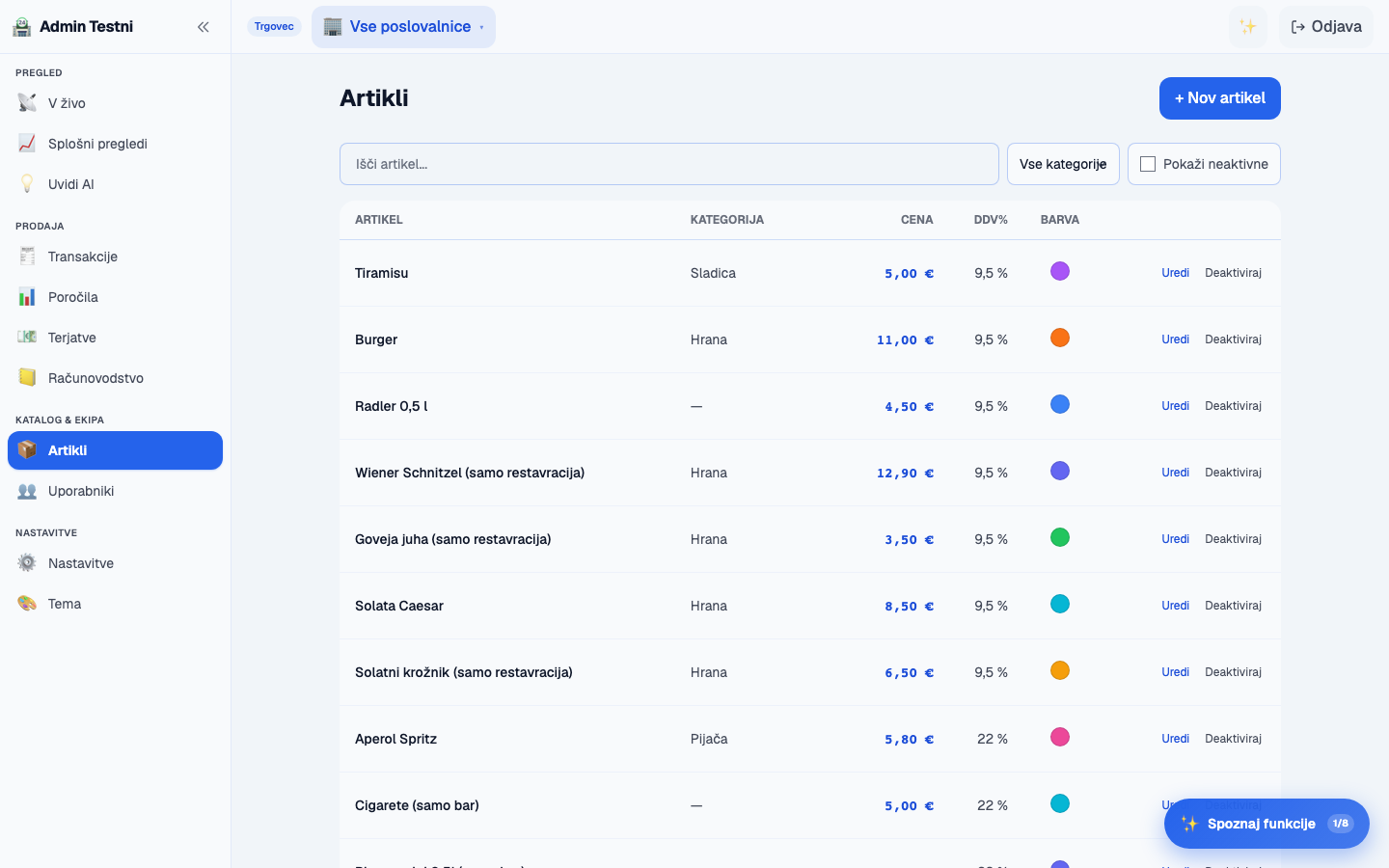The width and height of the screenshot is (1389, 868).
Task: Click Uredi for Wiener Schnitzel
Action: [1175, 473]
